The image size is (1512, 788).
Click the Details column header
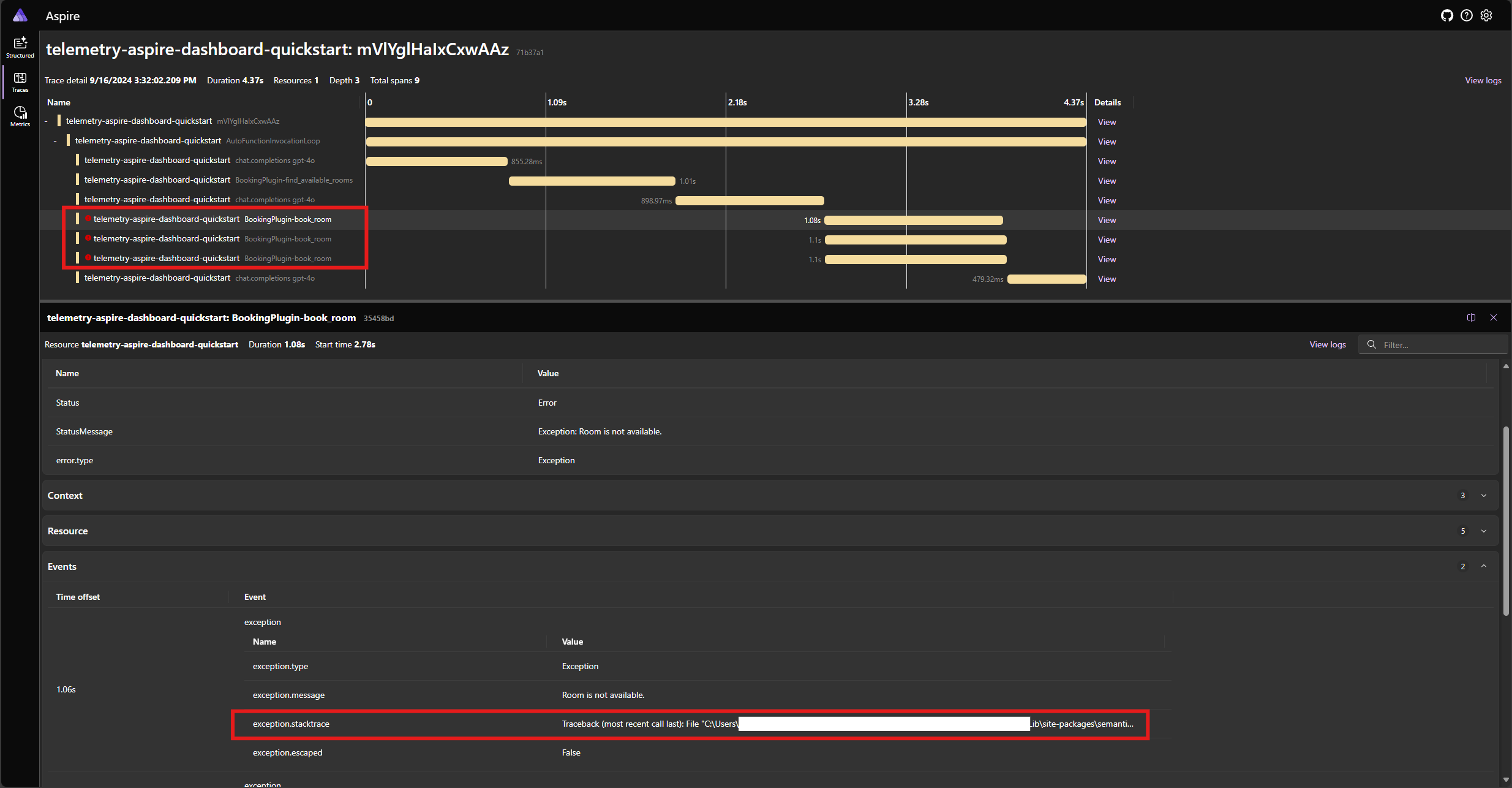1107,102
